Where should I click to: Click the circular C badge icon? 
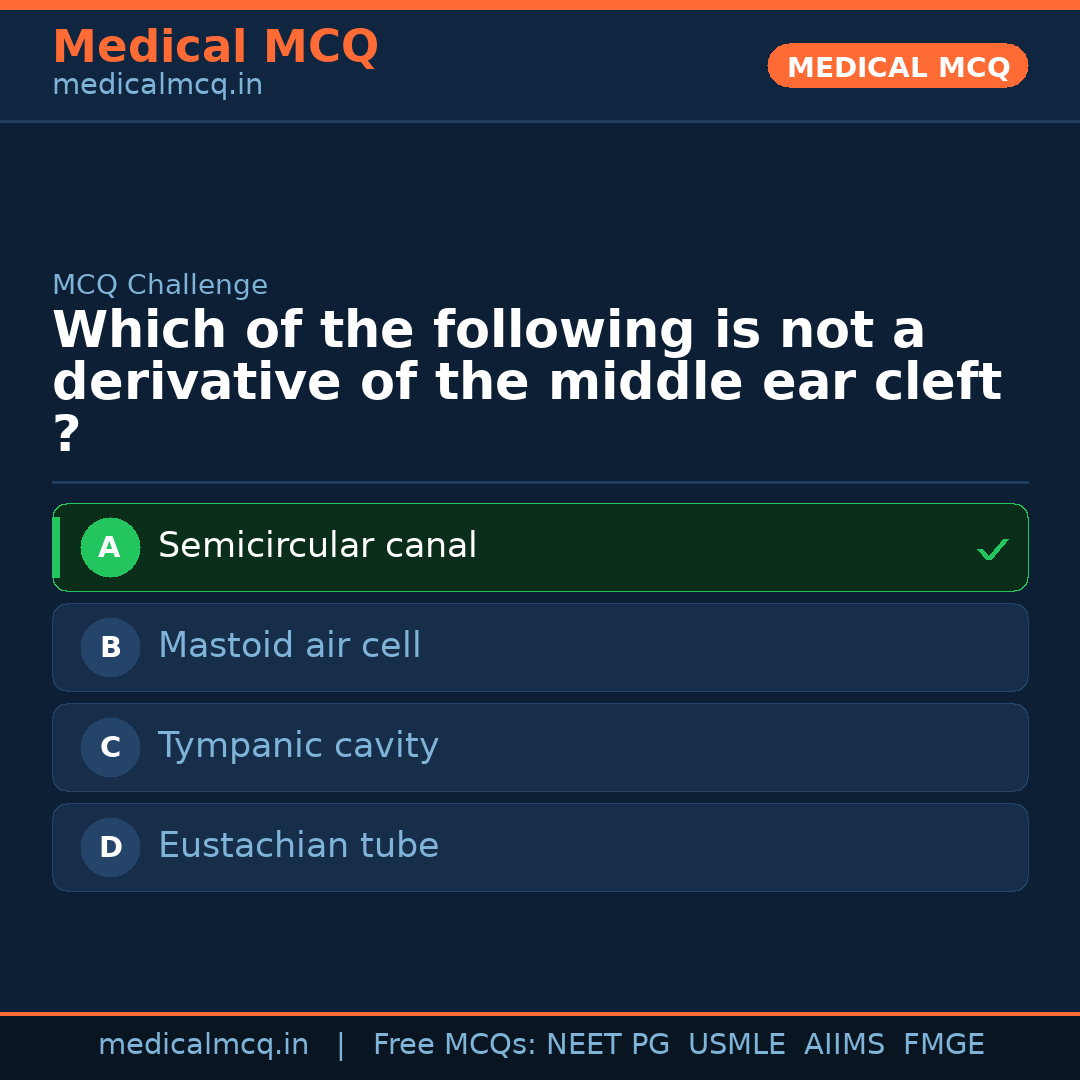[x=110, y=747]
